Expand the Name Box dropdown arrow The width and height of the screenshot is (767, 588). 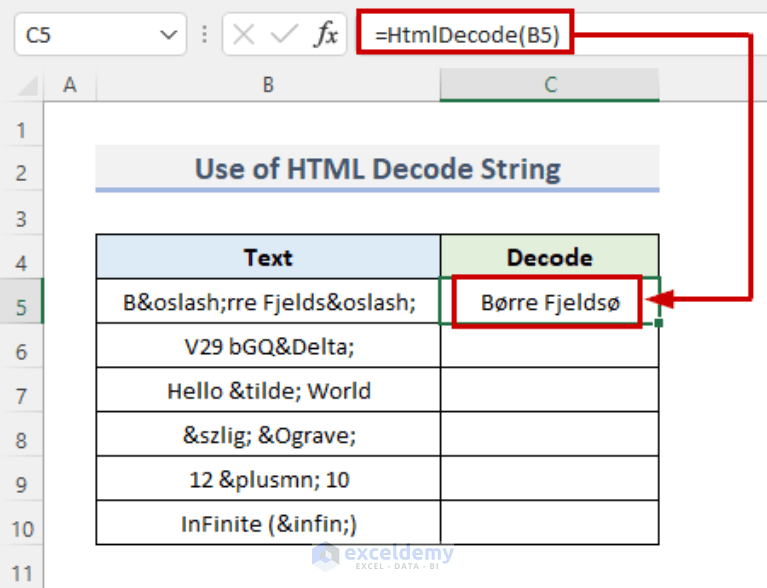(x=169, y=35)
